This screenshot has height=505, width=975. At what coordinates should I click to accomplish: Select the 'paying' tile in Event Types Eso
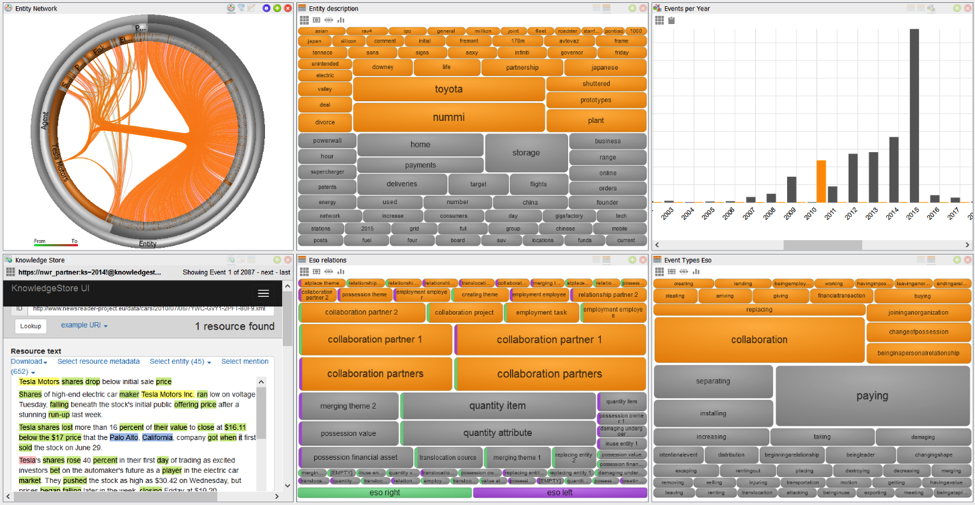[872, 396]
